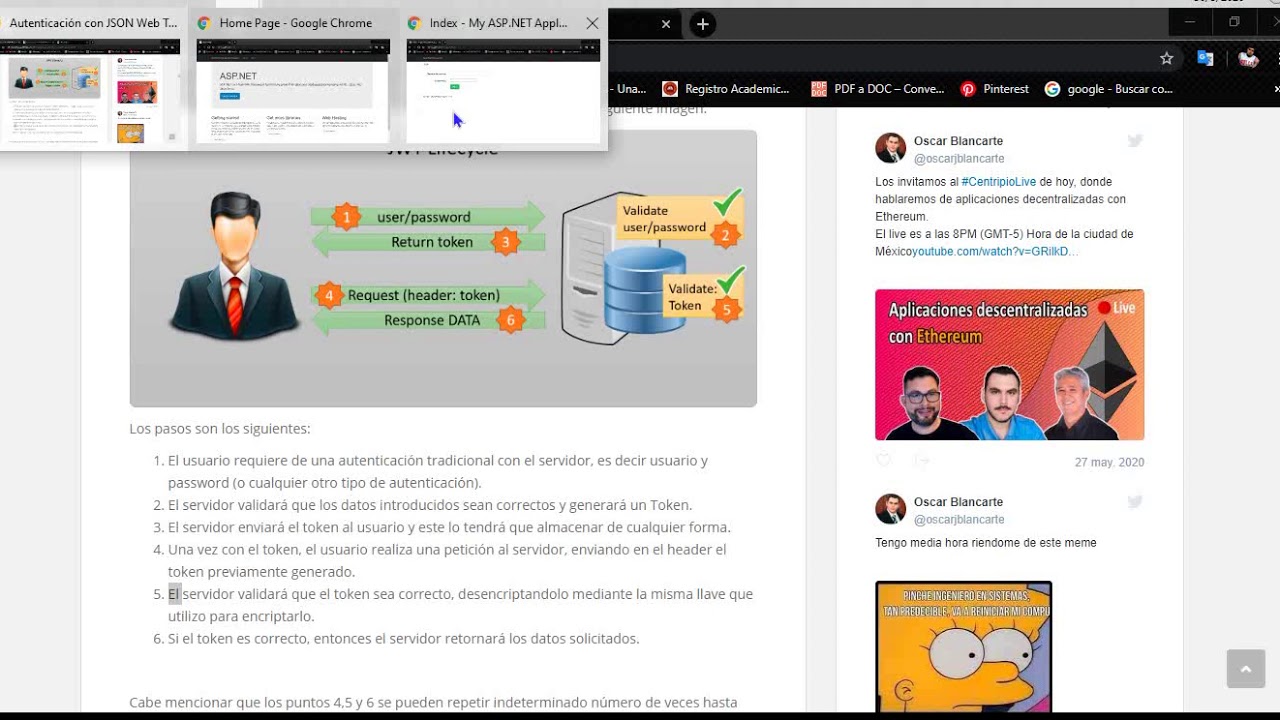Open the #CentripioLive hashtag link

click(998, 182)
